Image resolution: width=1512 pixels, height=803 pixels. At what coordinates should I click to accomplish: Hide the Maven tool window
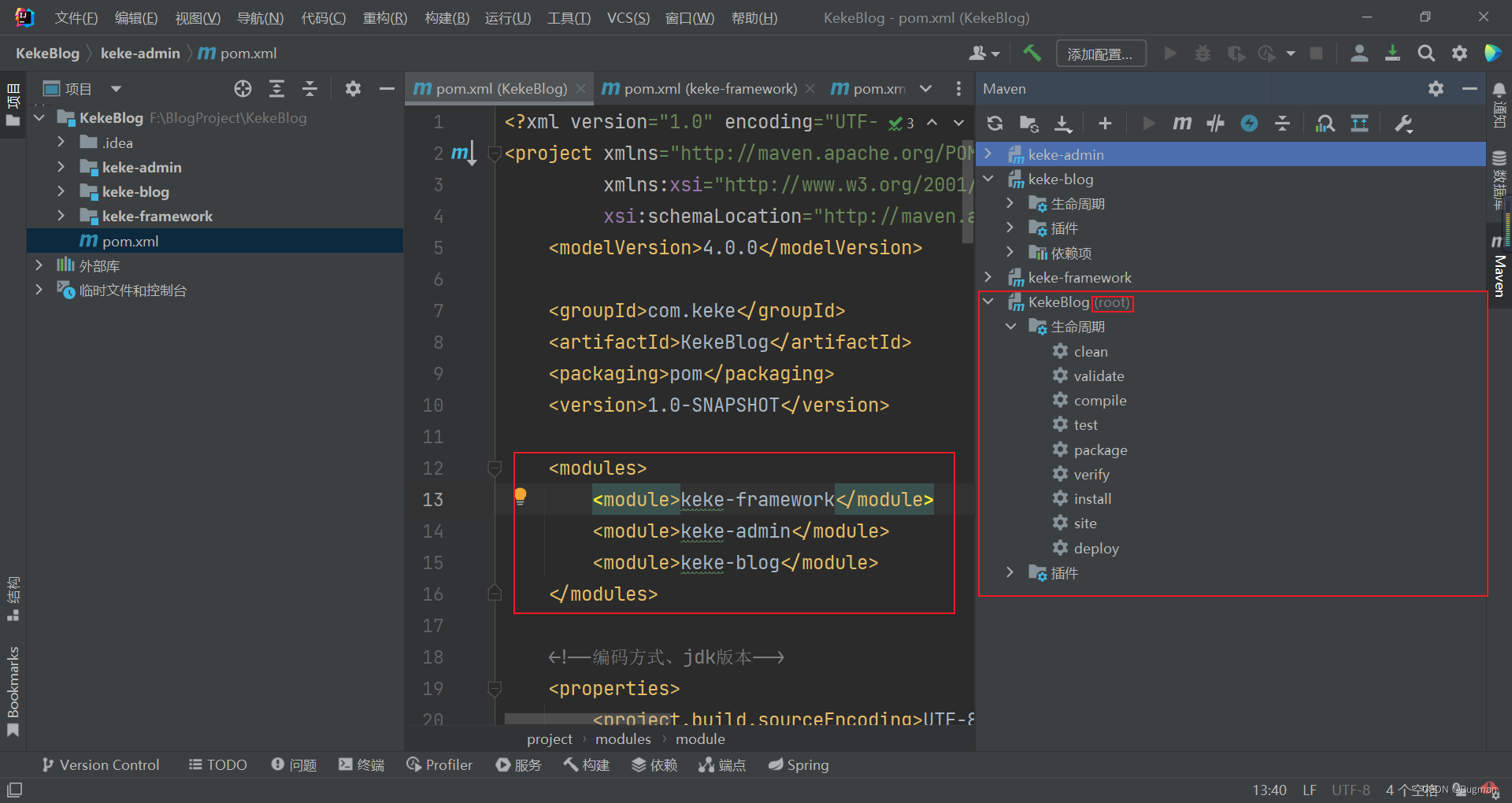1469,89
